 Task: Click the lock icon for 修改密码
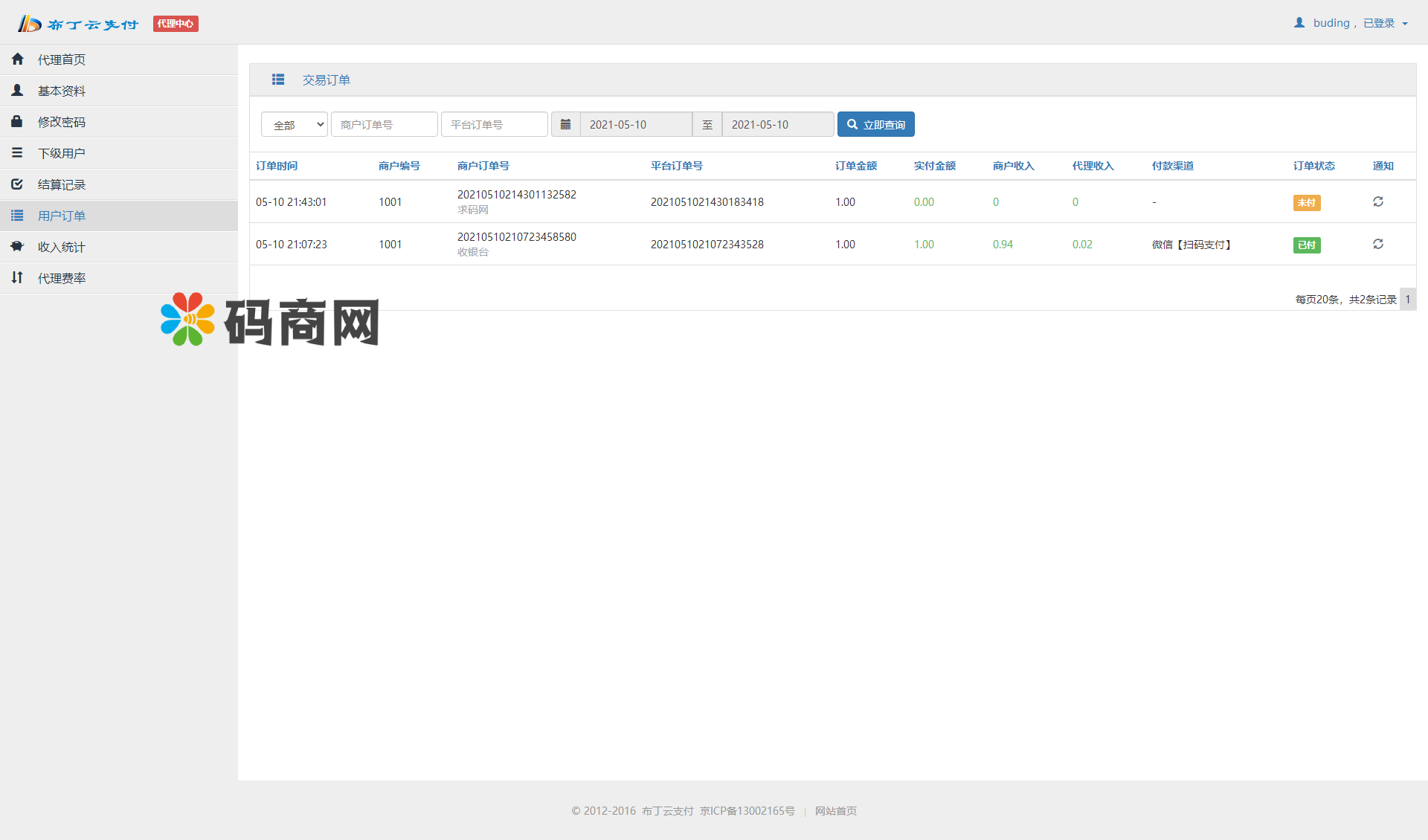(x=17, y=121)
